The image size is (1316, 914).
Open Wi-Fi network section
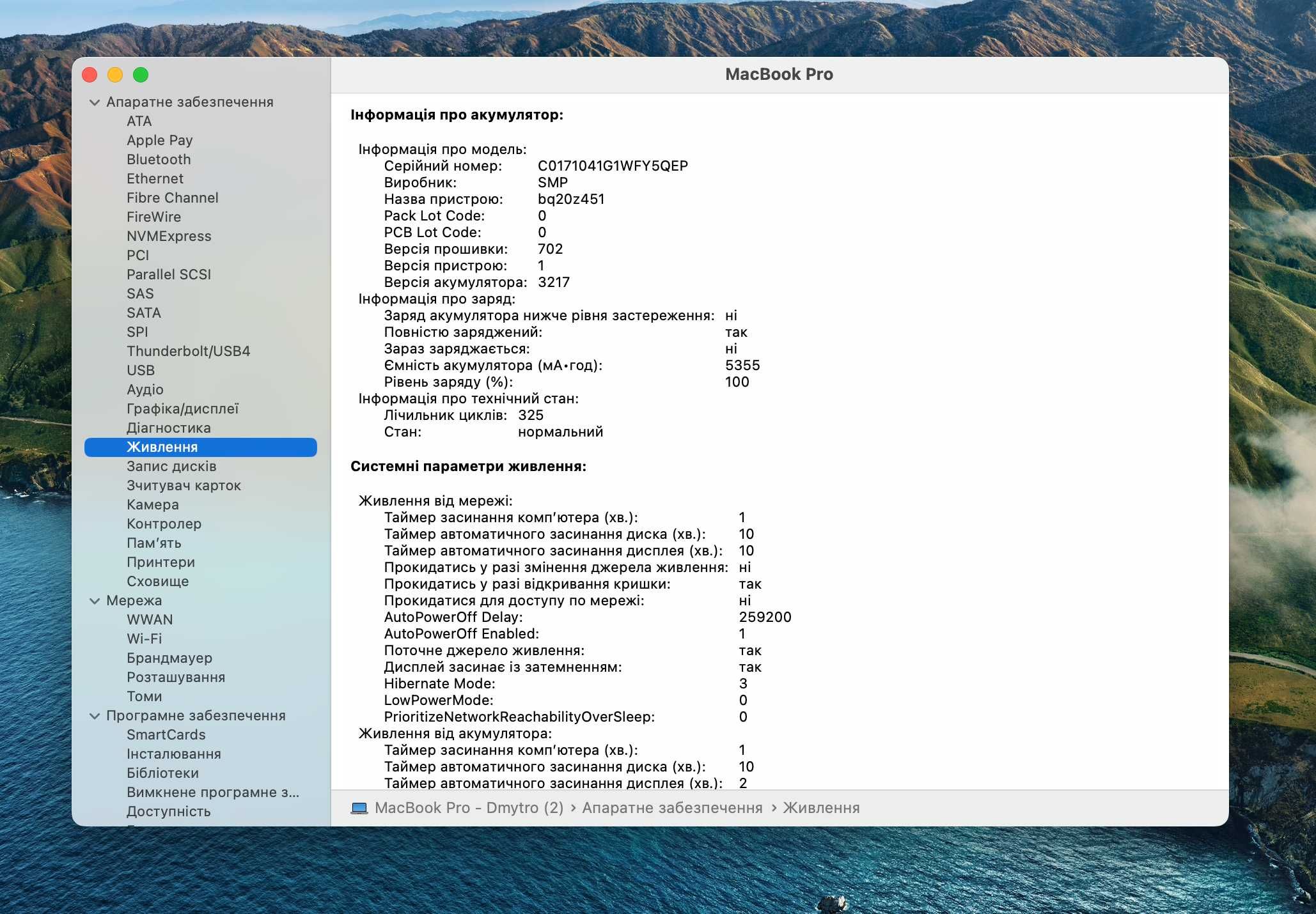click(145, 639)
